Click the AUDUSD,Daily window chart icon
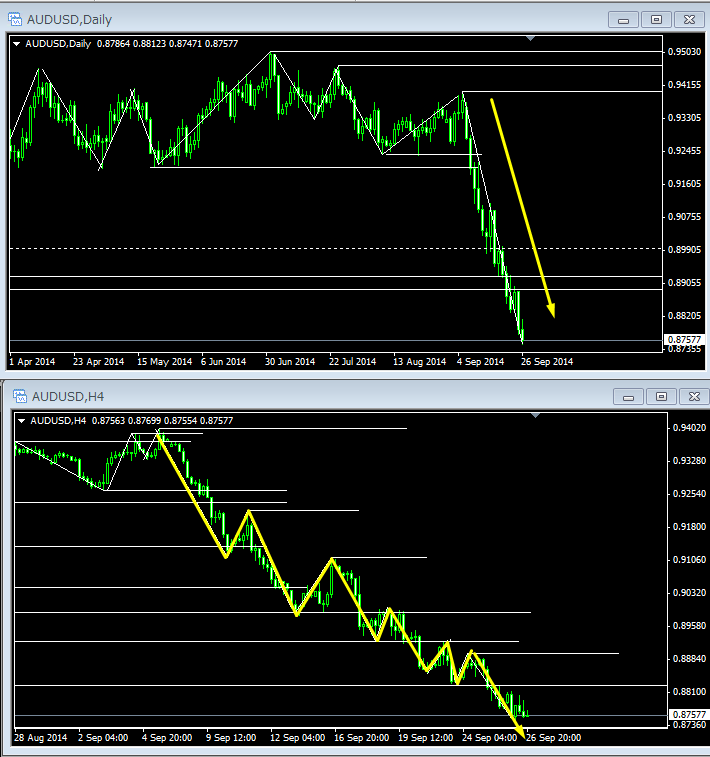Image resolution: width=710 pixels, height=757 pixels. coord(15,18)
